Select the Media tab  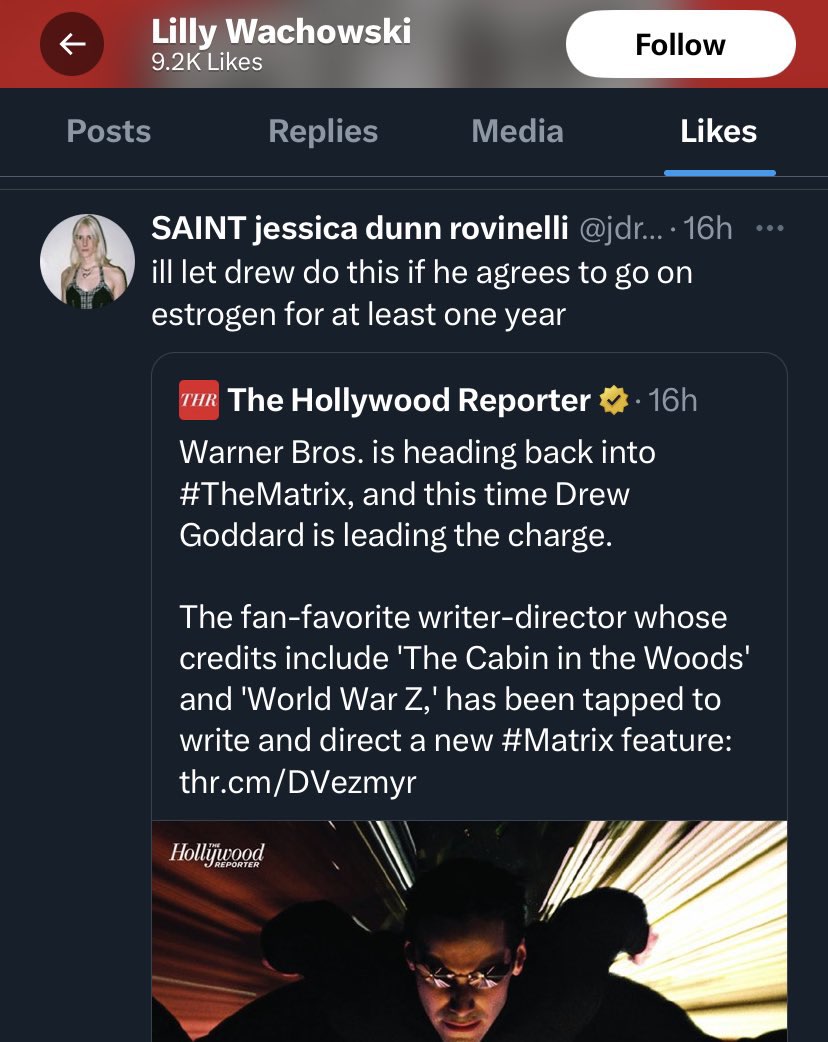point(517,131)
